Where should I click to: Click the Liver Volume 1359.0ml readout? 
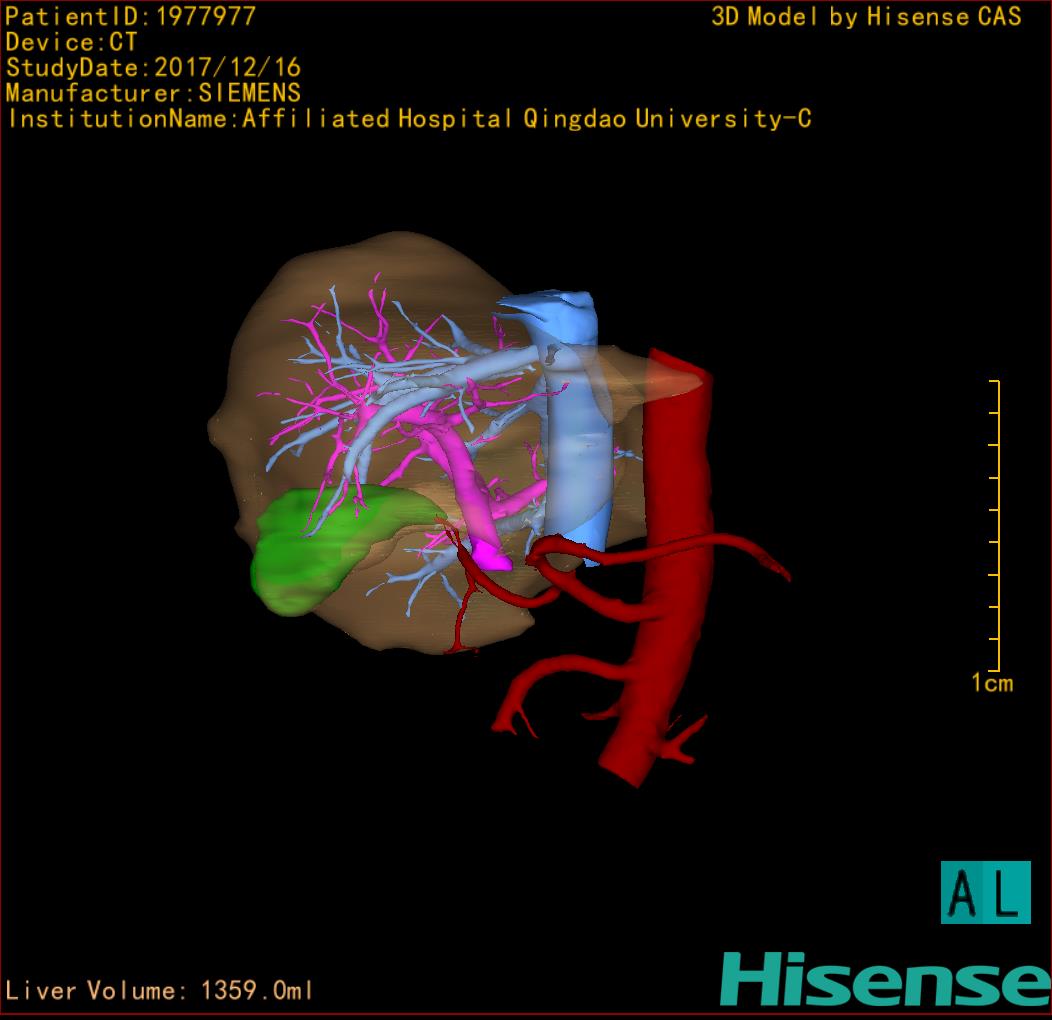160,991
